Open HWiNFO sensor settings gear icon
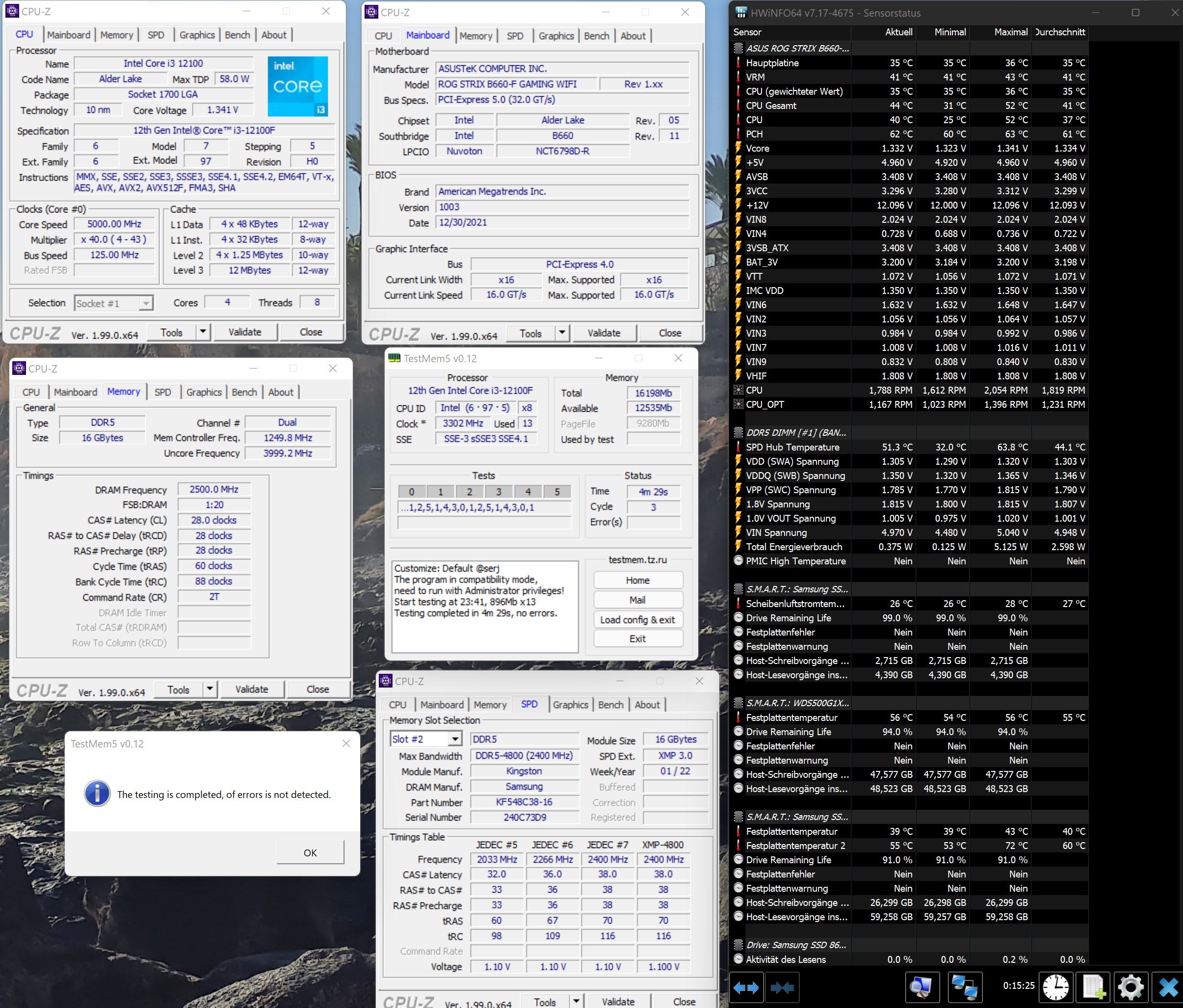1183x1008 pixels. 1130,987
